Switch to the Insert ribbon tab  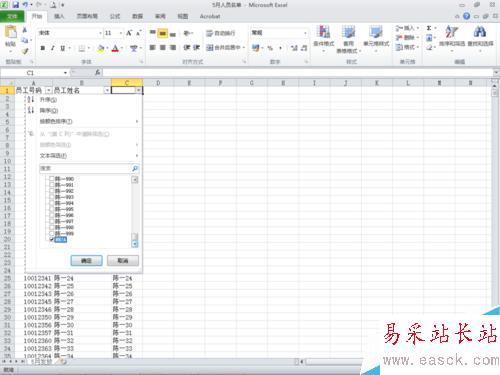(59, 16)
